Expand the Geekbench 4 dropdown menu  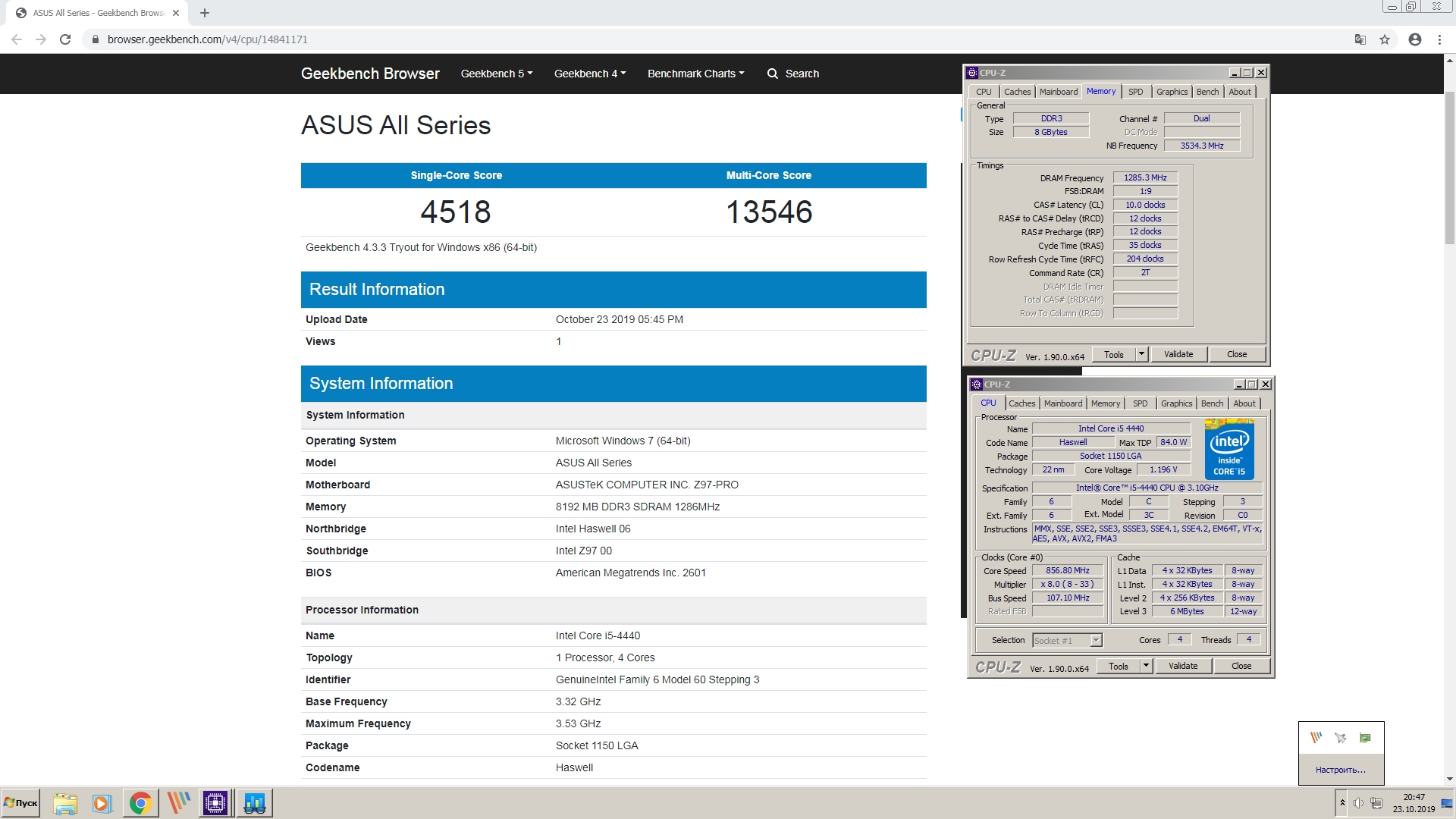[x=590, y=74]
